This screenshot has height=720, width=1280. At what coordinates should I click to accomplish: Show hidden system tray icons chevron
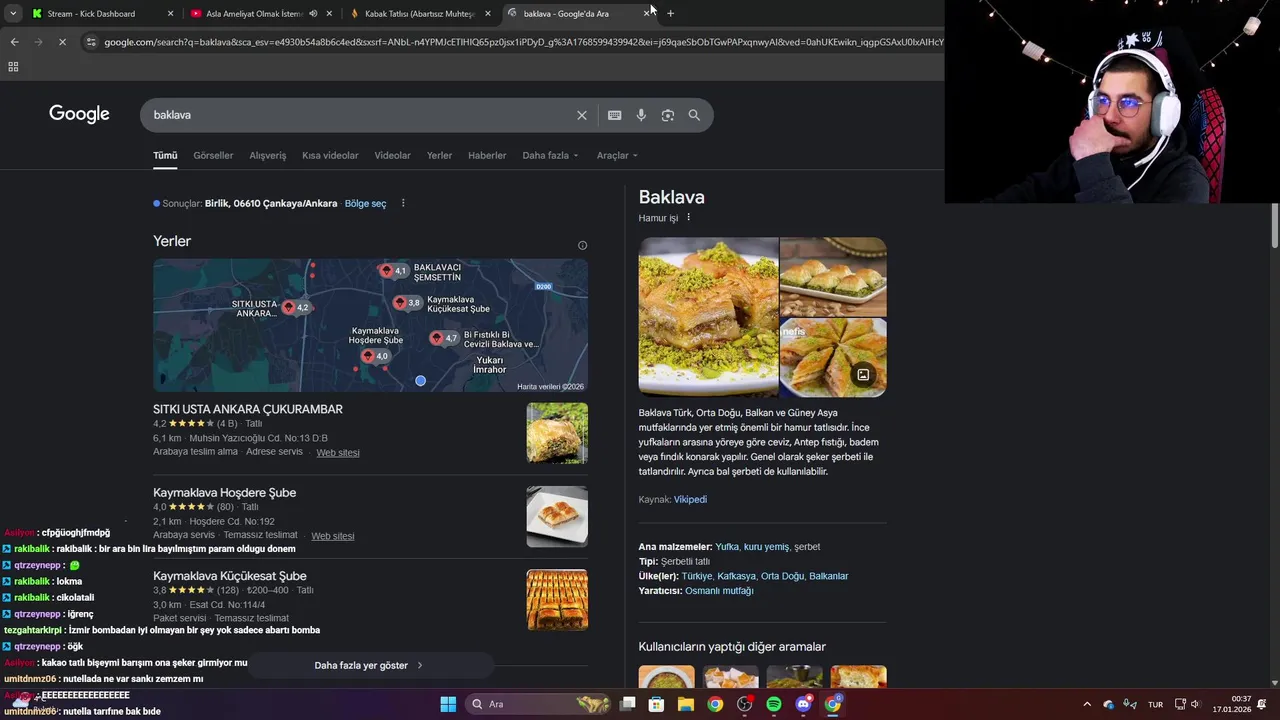(x=1087, y=704)
